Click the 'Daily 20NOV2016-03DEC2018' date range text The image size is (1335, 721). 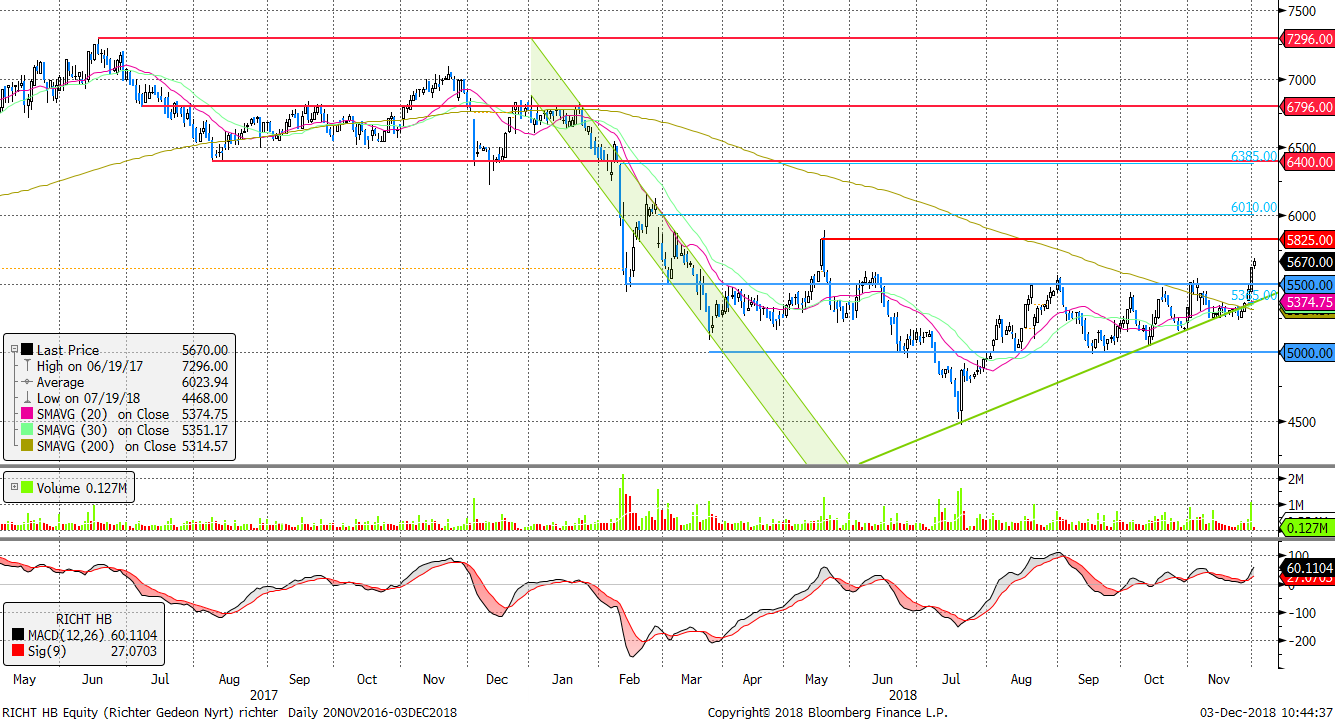tap(372, 712)
